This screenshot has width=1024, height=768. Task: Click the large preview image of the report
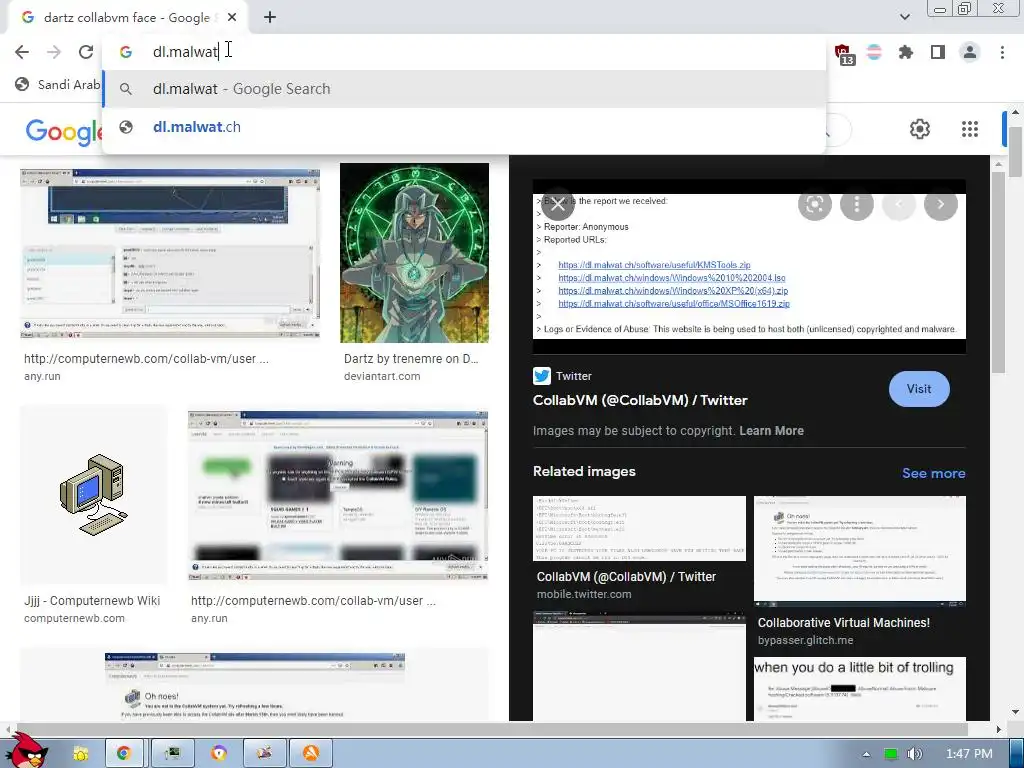[749, 266]
